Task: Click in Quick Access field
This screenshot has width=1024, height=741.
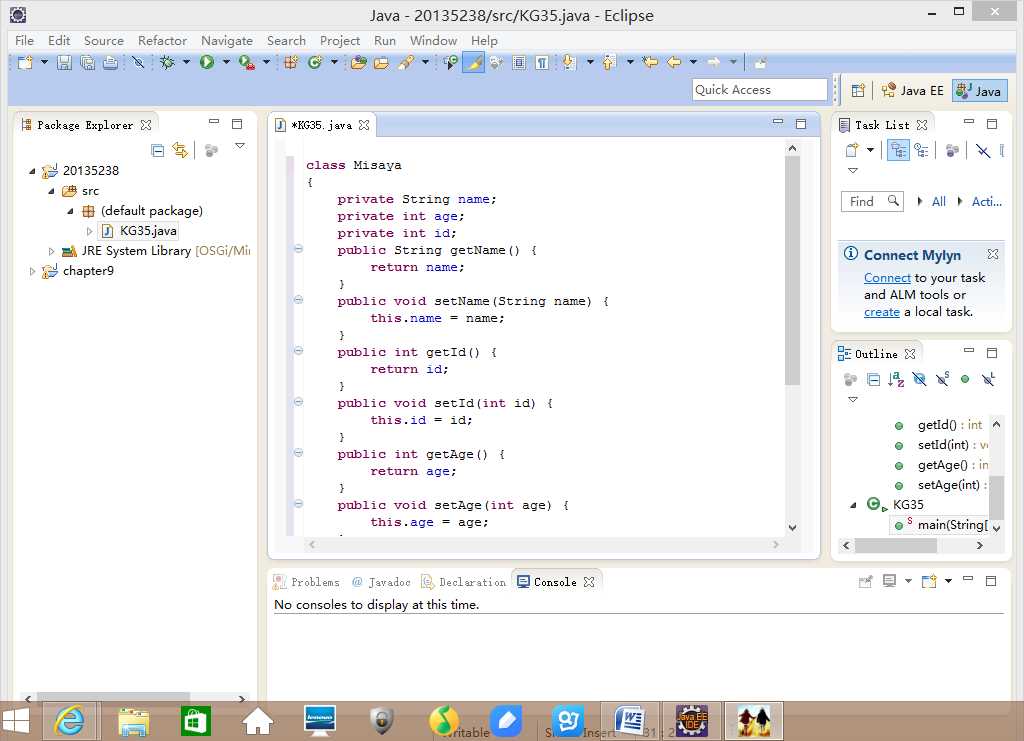Action: tap(760, 90)
